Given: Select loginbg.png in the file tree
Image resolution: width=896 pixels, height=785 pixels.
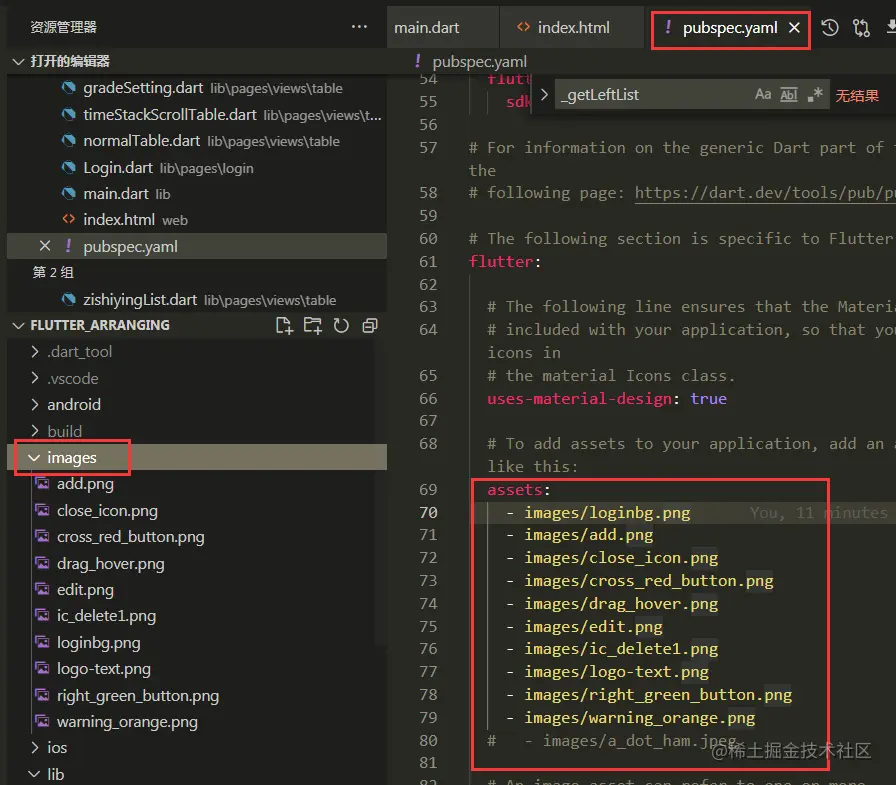Looking at the screenshot, I should point(98,643).
